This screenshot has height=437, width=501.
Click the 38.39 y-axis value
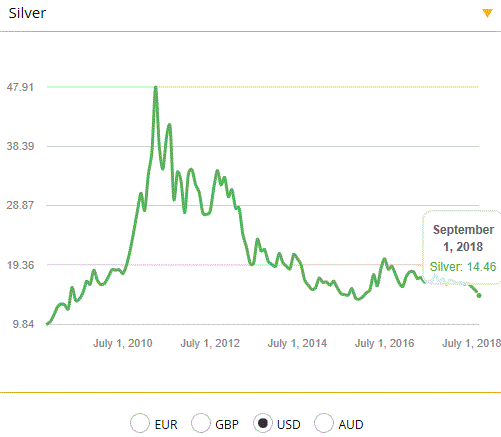(20, 146)
